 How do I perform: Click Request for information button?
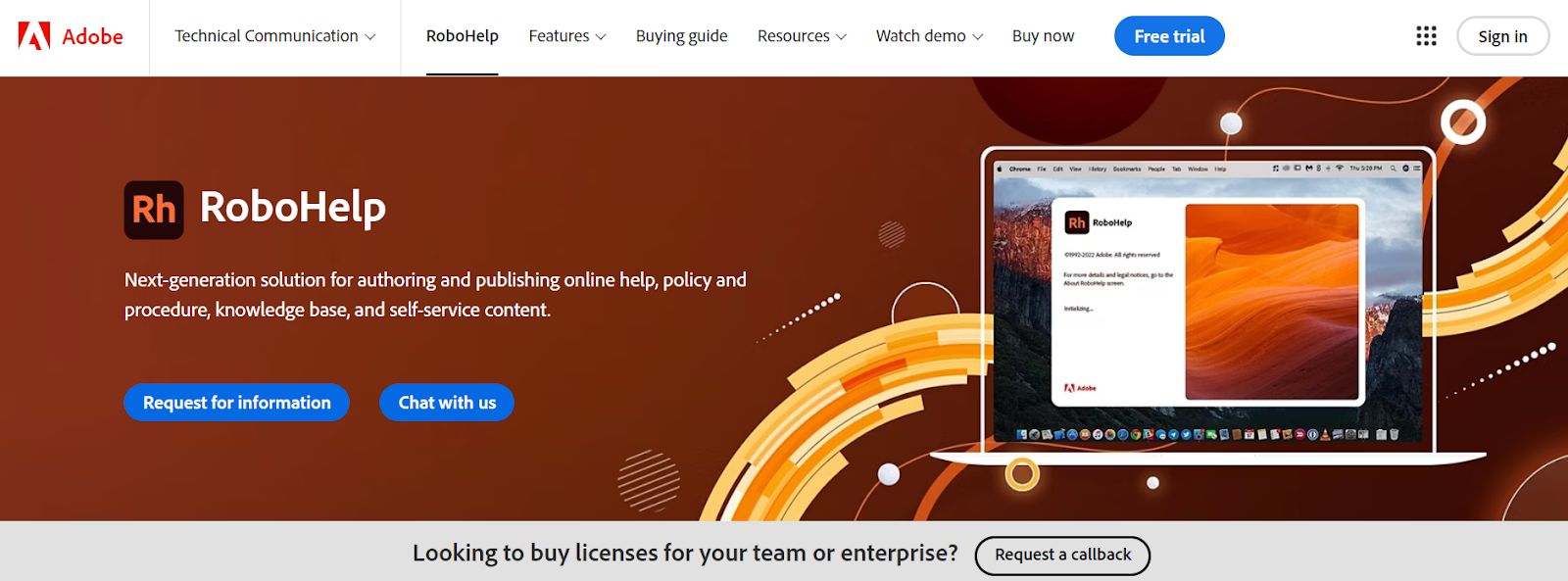(236, 403)
